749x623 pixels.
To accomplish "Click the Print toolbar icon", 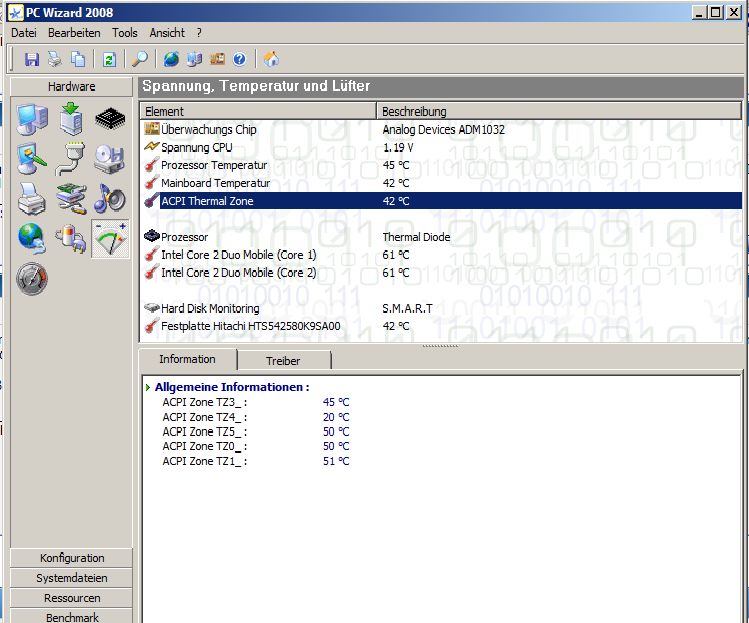I will click(x=54, y=59).
